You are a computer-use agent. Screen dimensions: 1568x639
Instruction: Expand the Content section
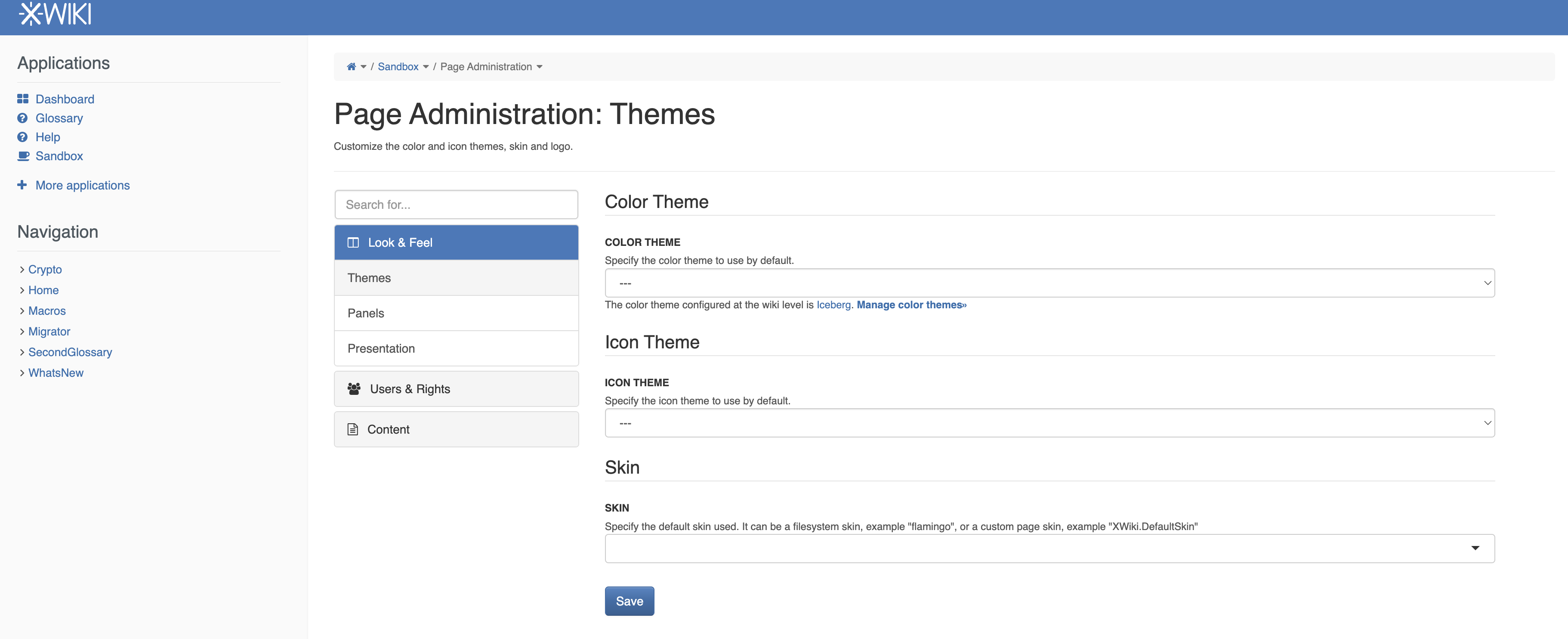(456, 429)
